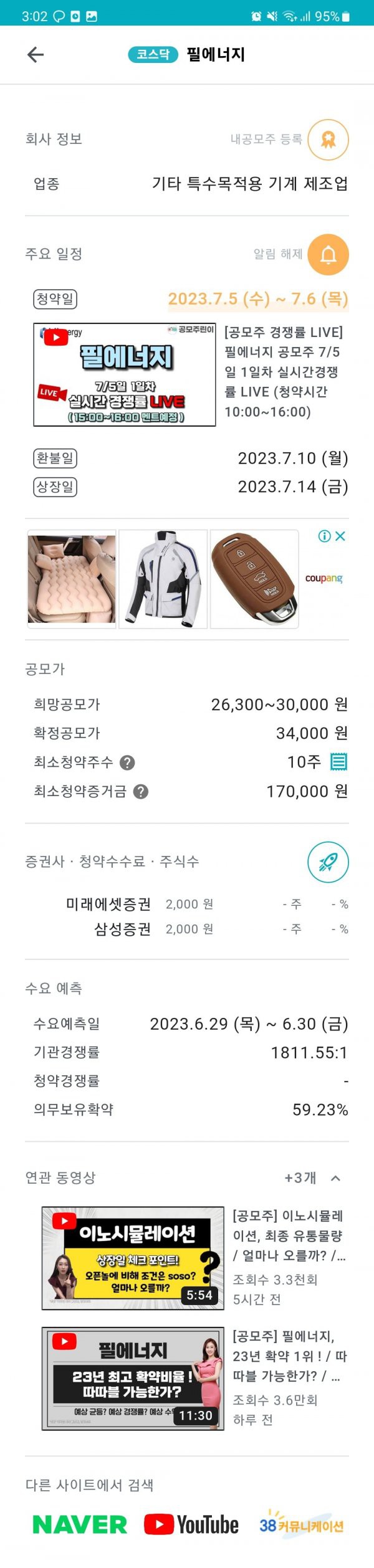Close the Coupang ad with the X icon
Screen dimensions: 374x1568
340,536
